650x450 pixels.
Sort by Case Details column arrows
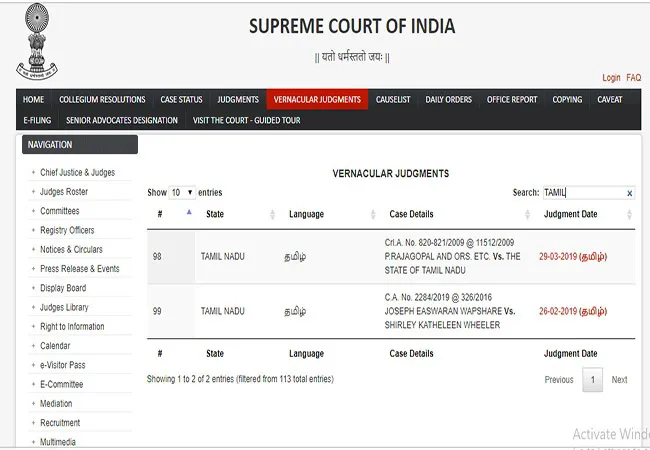pyautogui.click(x=527, y=214)
